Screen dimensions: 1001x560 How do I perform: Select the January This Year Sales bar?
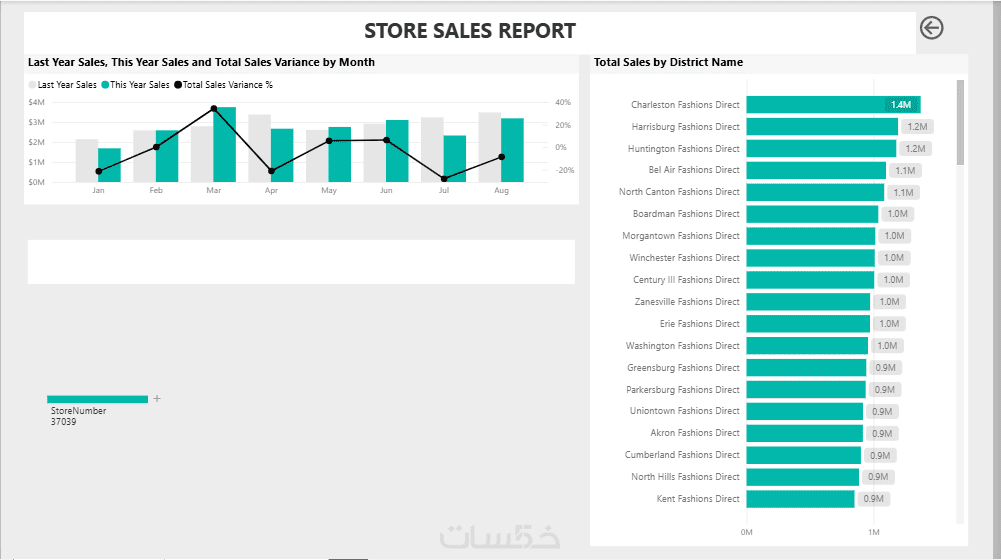point(109,165)
